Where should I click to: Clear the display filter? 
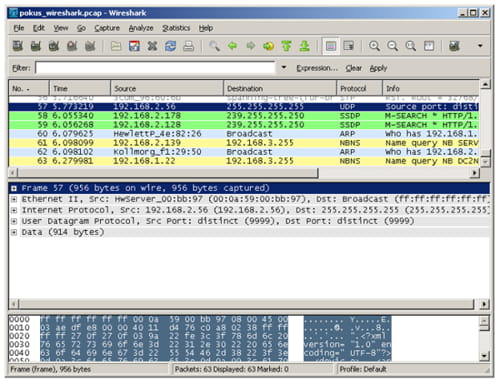pyautogui.click(x=354, y=68)
